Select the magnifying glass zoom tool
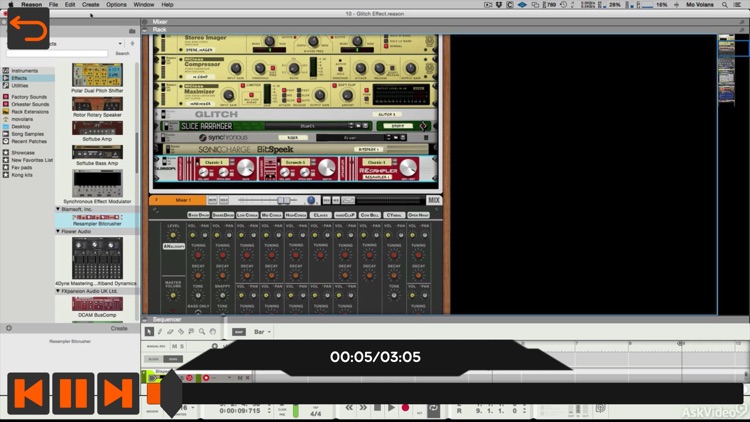 [x=202, y=331]
